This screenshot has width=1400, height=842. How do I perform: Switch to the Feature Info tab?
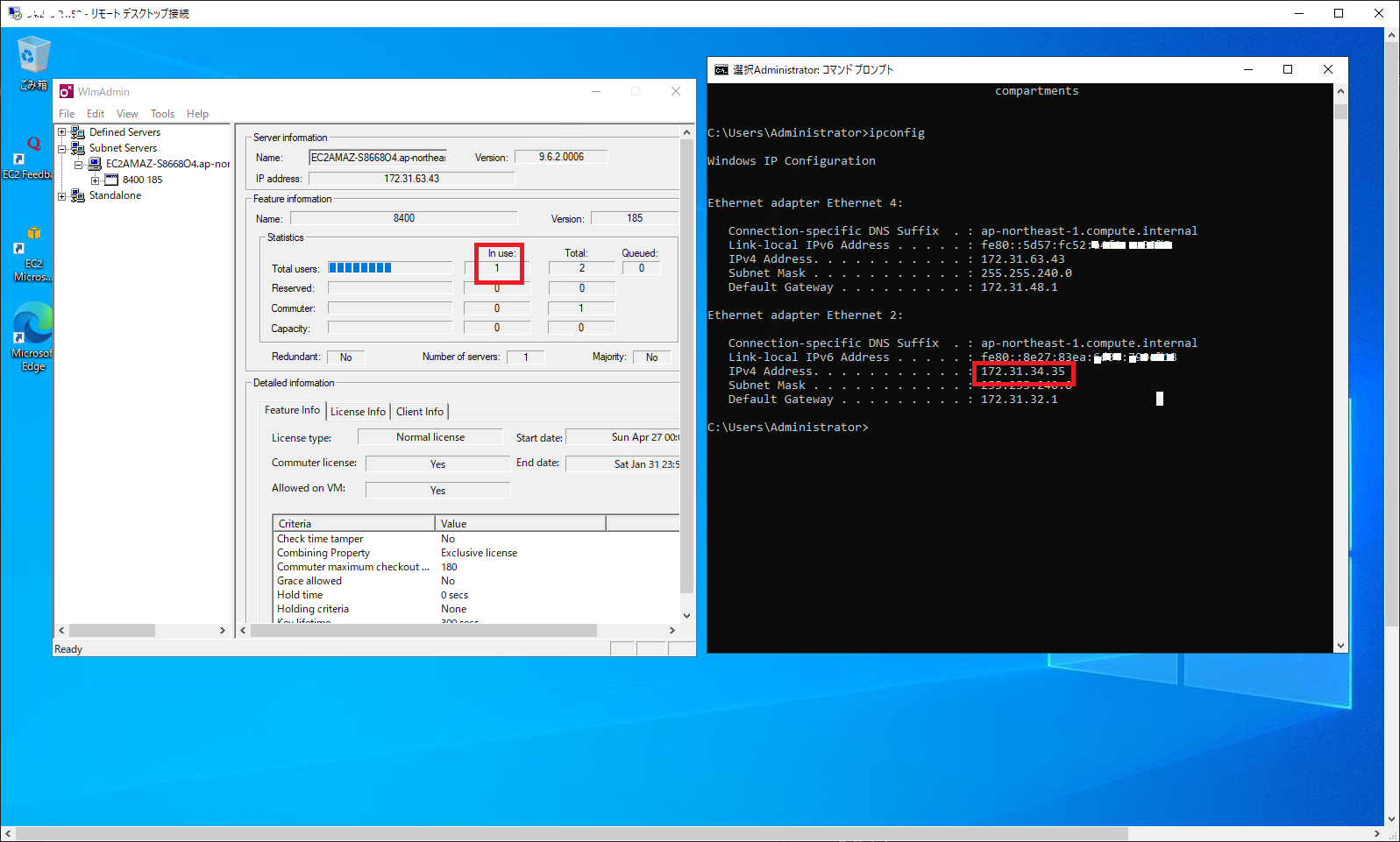(293, 410)
